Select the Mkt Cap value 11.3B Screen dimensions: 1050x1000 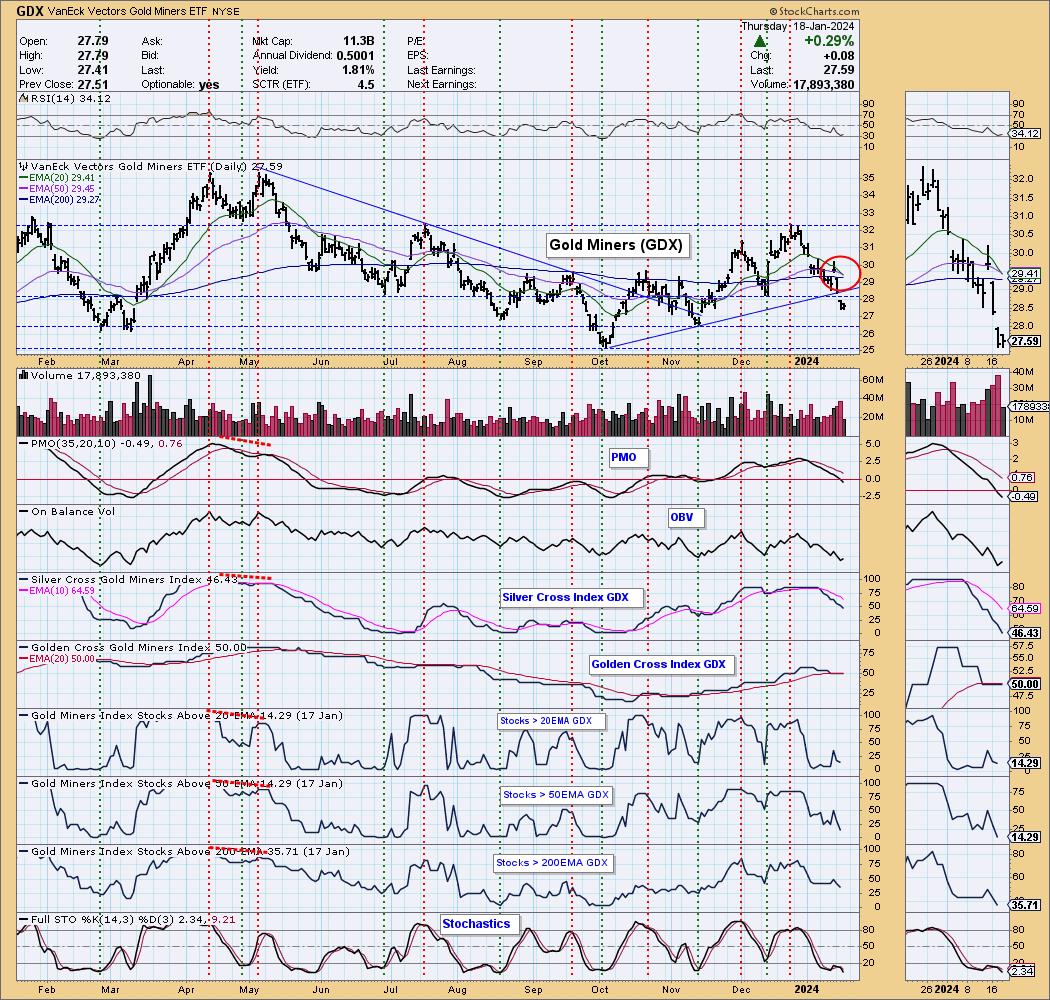point(358,41)
